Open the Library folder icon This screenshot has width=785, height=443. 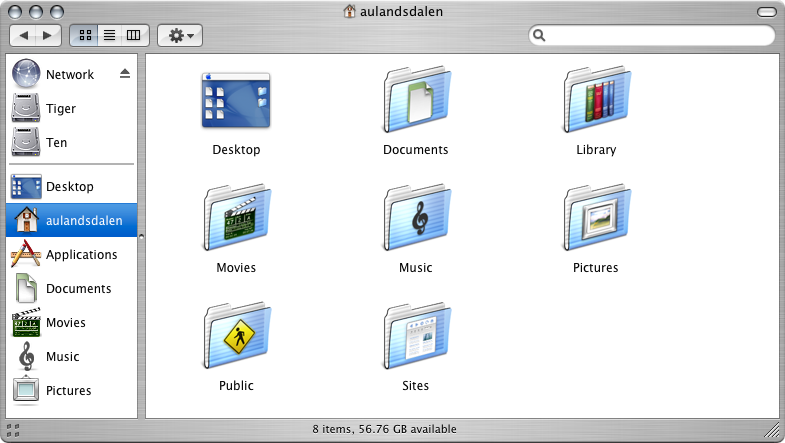[x=596, y=100]
